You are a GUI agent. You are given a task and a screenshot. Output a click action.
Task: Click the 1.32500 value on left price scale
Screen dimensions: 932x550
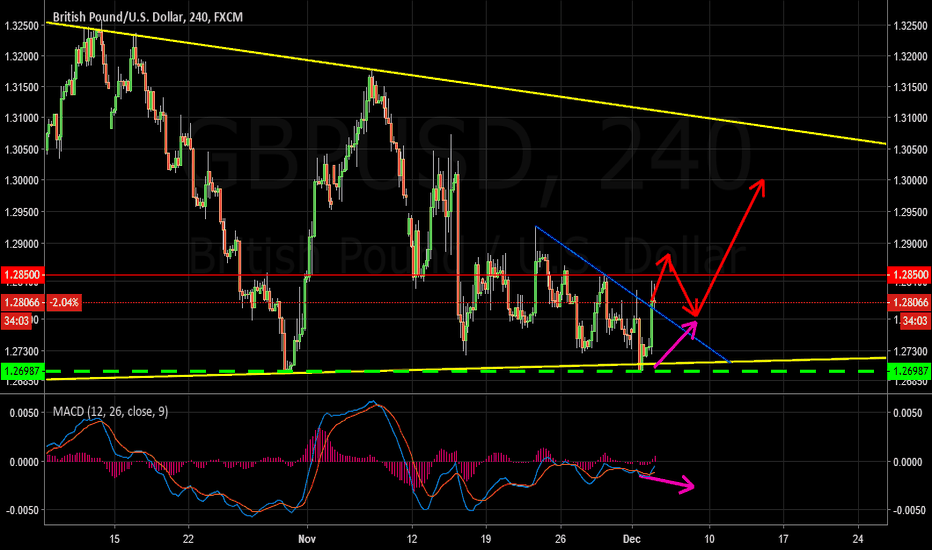pos(21,26)
